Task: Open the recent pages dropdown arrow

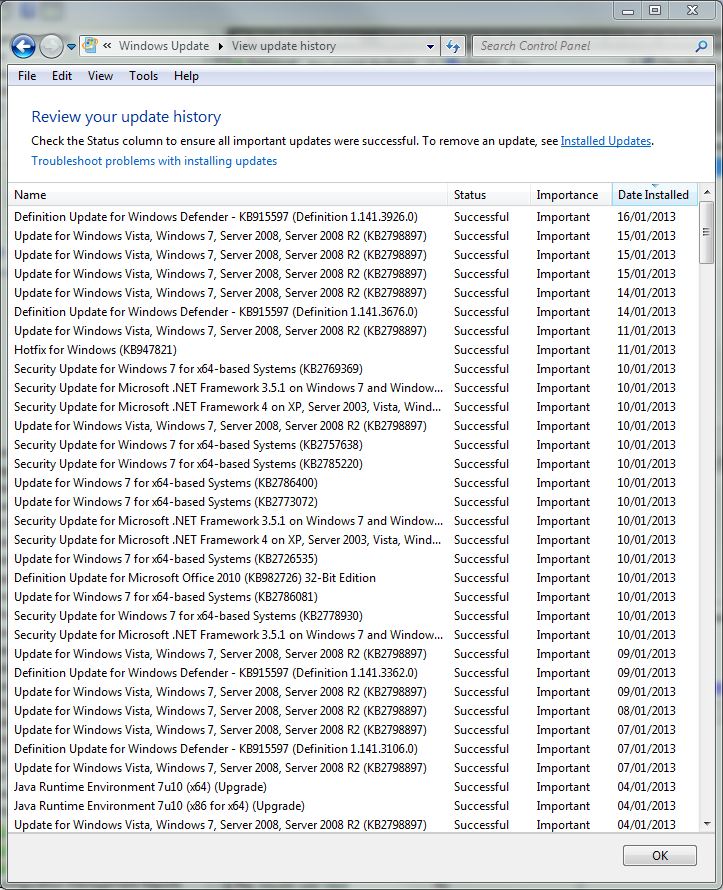Action: tap(72, 47)
